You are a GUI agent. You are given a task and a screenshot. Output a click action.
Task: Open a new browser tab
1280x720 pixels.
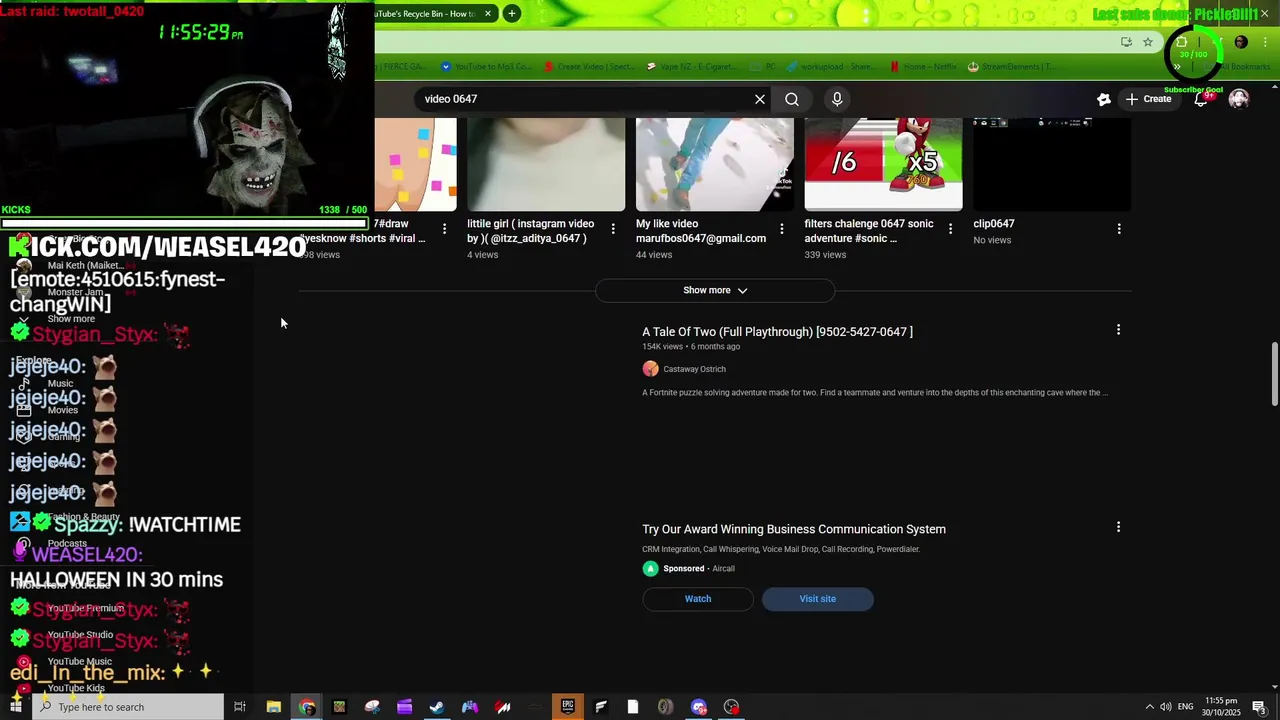[x=511, y=13]
